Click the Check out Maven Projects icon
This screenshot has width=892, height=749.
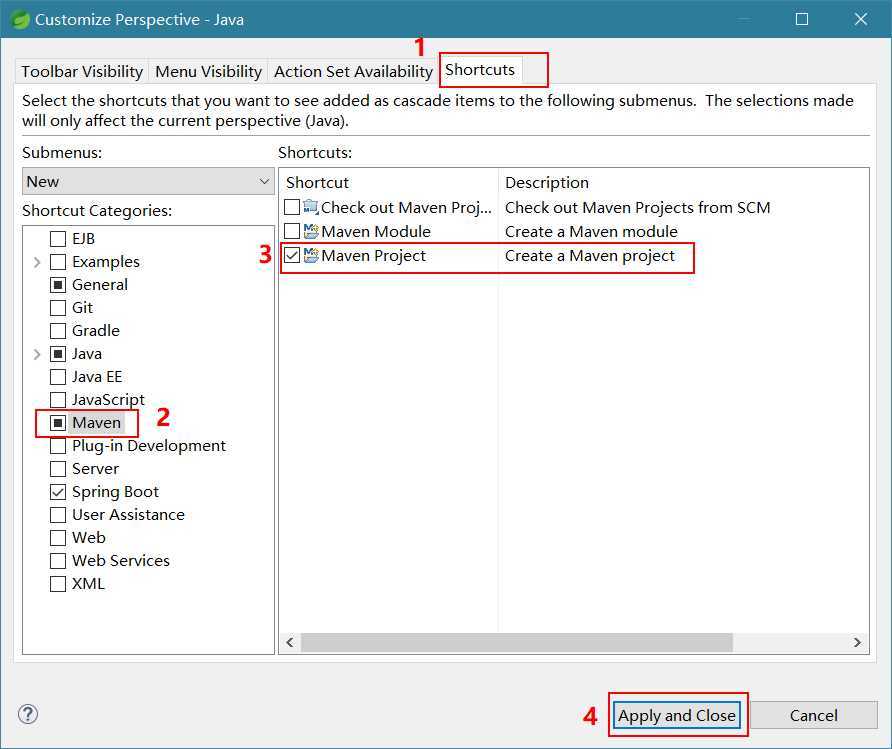pyautogui.click(x=311, y=207)
